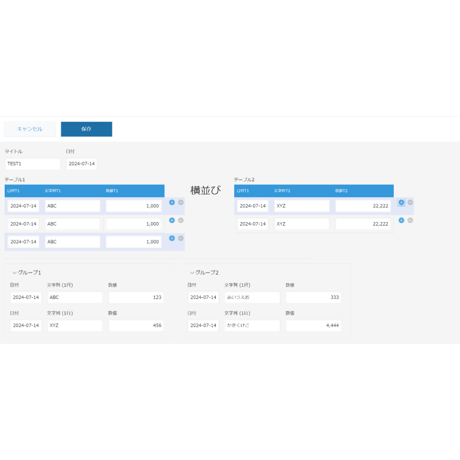Image resolution: width=460 pixels, height=460 pixels.
Task: Remove the first row of テーブル2
Action: pyautogui.click(x=410, y=202)
